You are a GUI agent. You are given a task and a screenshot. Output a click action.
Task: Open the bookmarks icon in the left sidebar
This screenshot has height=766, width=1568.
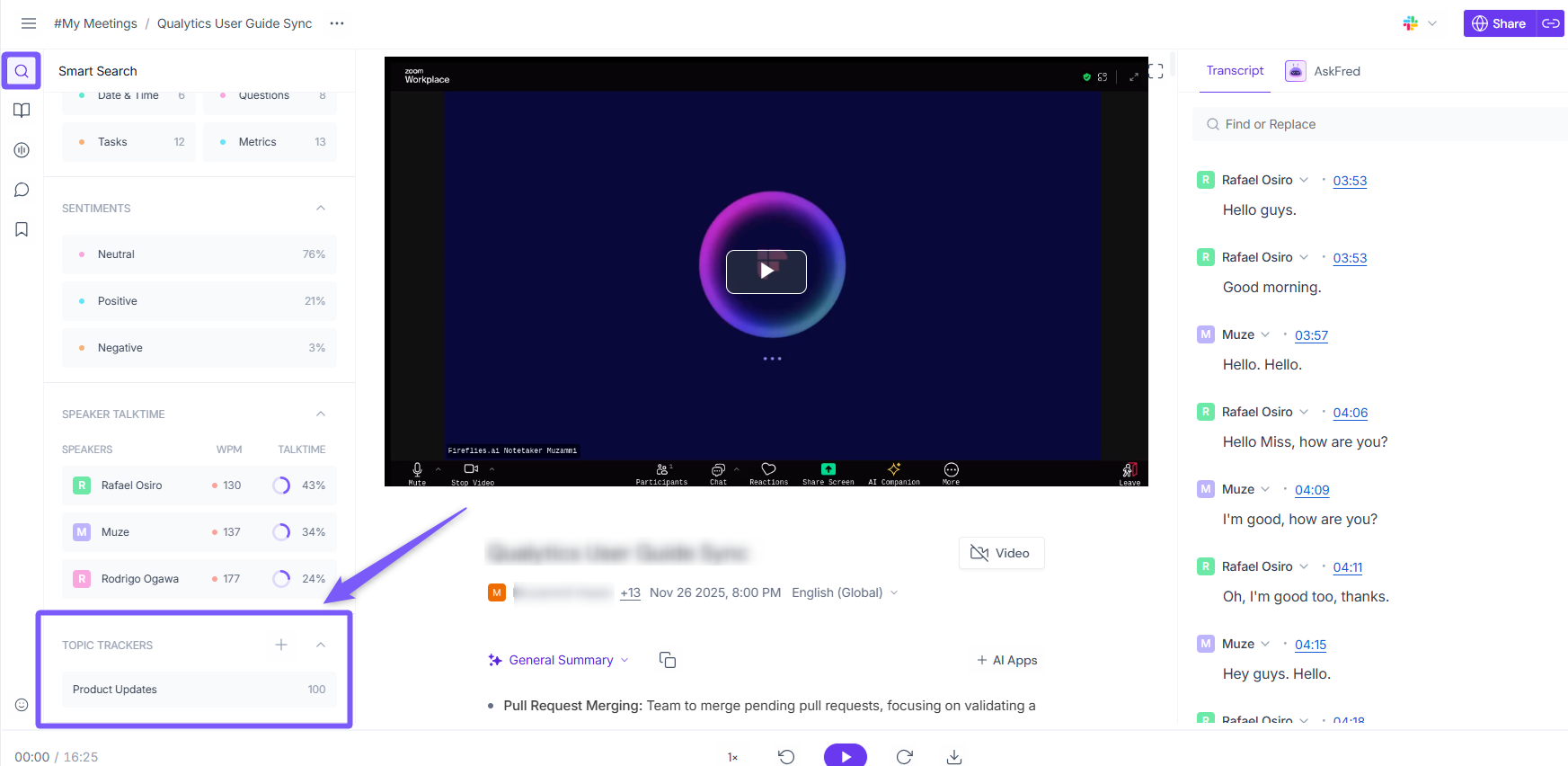pos(22,229)
